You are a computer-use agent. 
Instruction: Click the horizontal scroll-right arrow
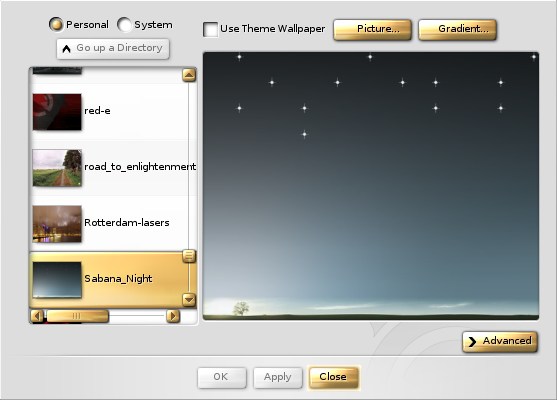173,316
